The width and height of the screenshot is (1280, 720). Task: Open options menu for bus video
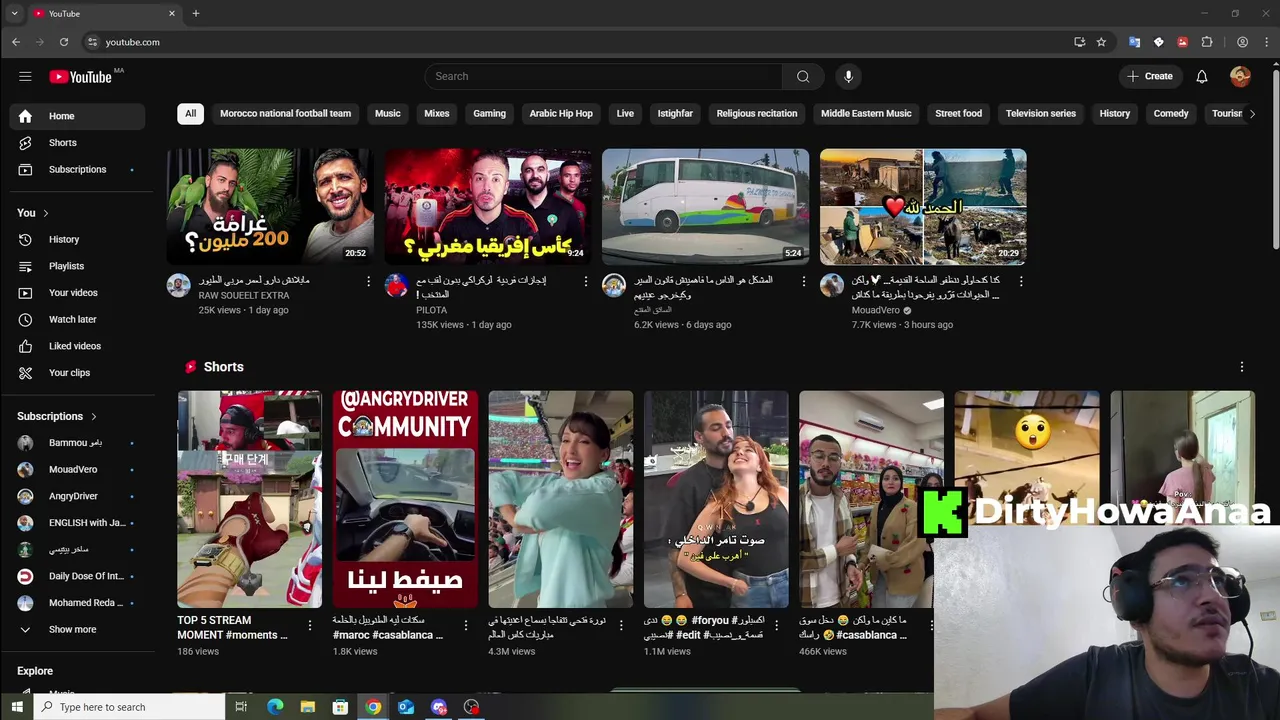(x=803, y=281)
